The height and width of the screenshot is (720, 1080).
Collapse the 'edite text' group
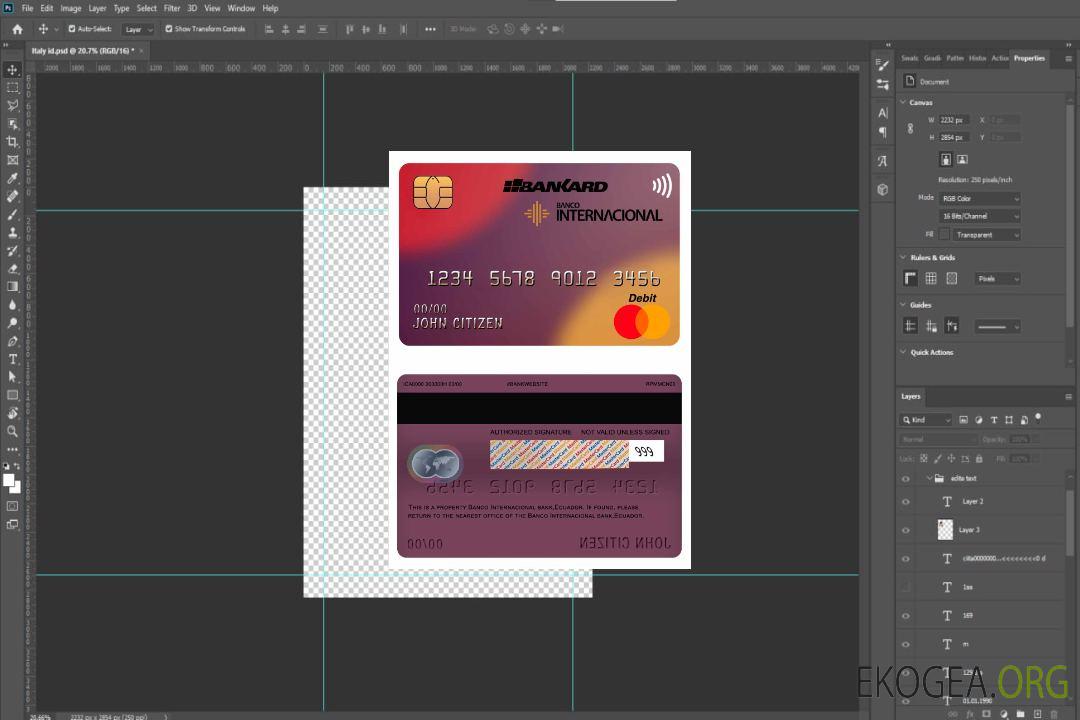point(928,478)
